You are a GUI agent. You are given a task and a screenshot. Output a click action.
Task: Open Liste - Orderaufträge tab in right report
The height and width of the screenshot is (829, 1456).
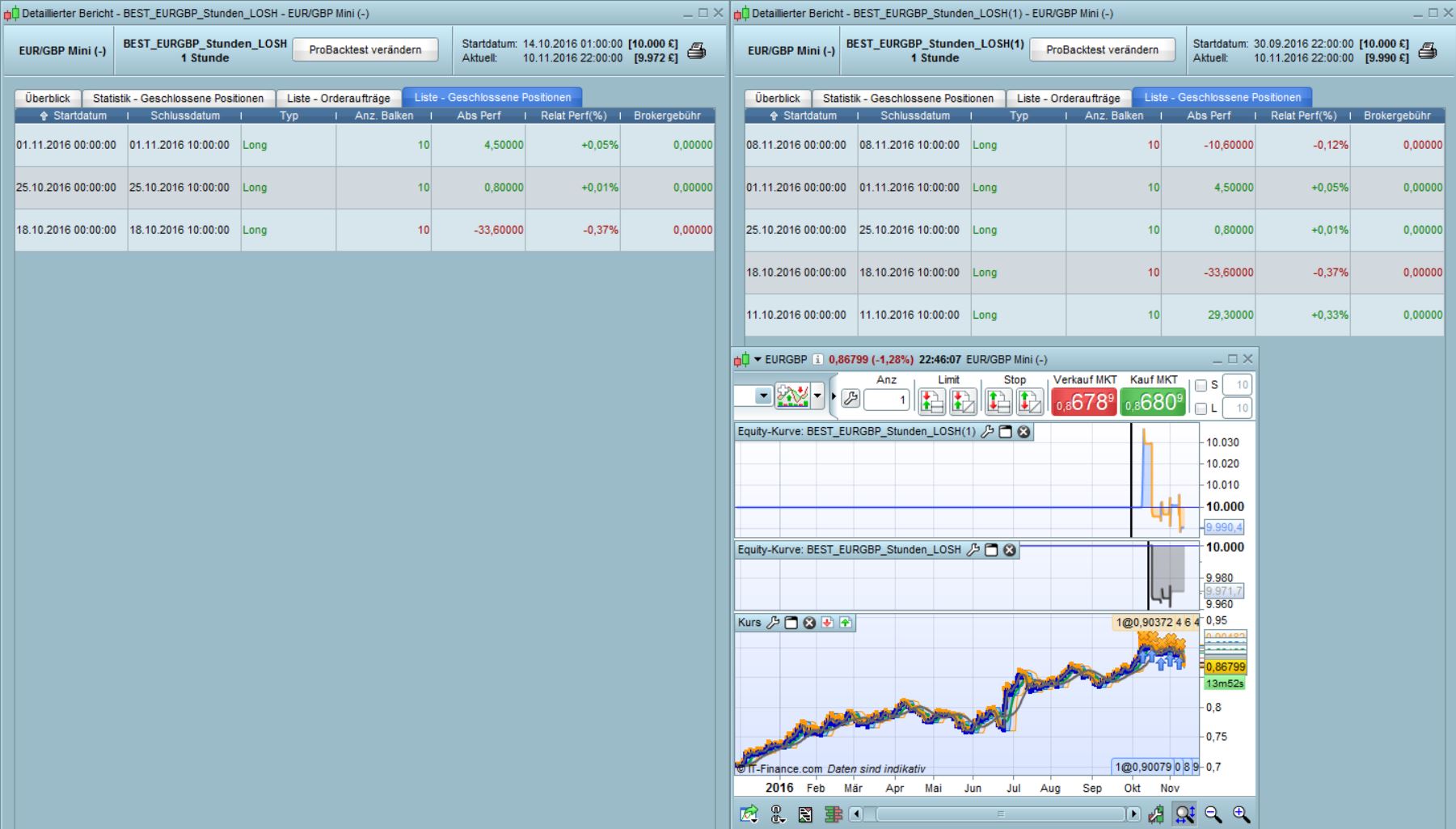[x=1068, y=98]
